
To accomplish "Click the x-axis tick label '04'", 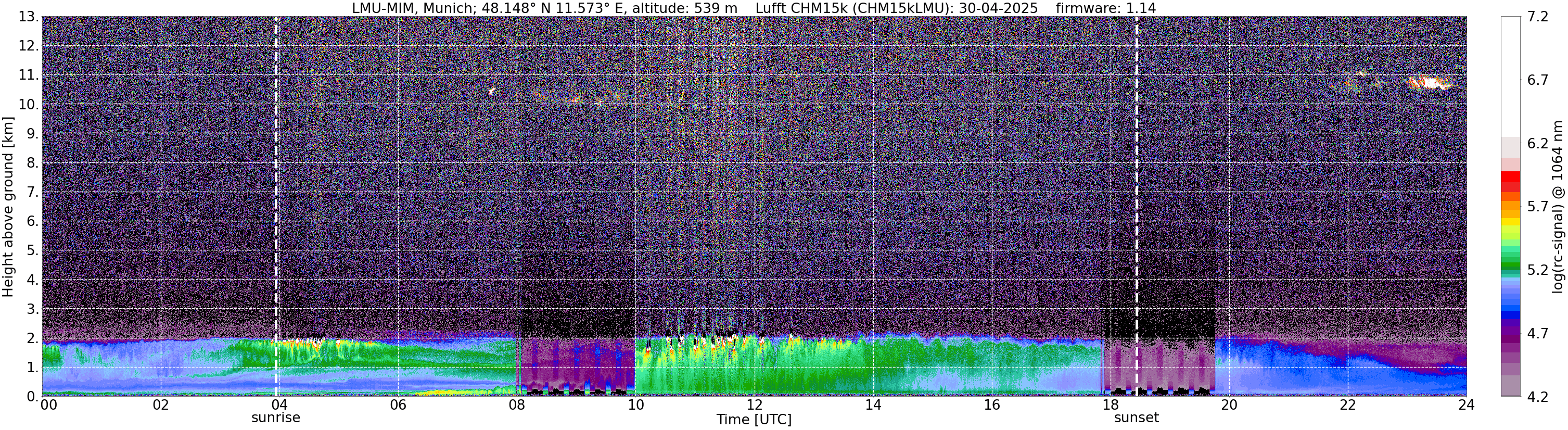I will [x=279, y=405].
